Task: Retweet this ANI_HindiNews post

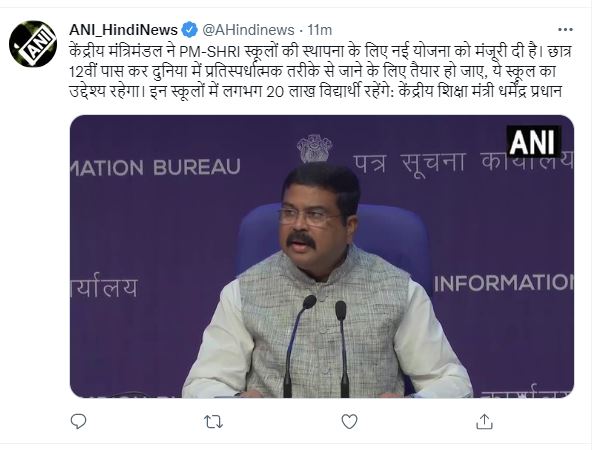Action: (x=213, y=422)
